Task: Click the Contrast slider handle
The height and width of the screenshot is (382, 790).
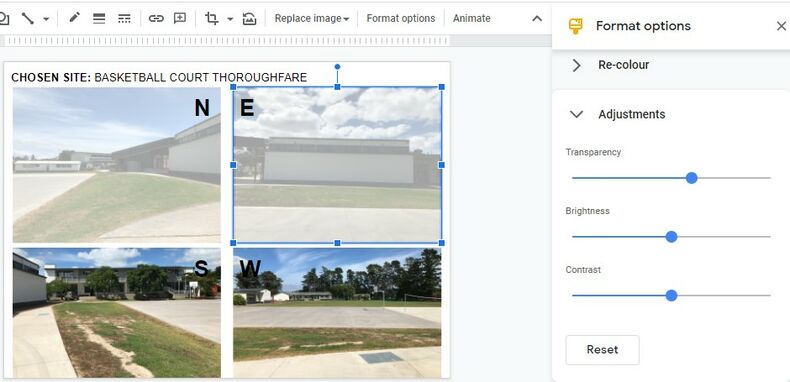Action: 671,296
